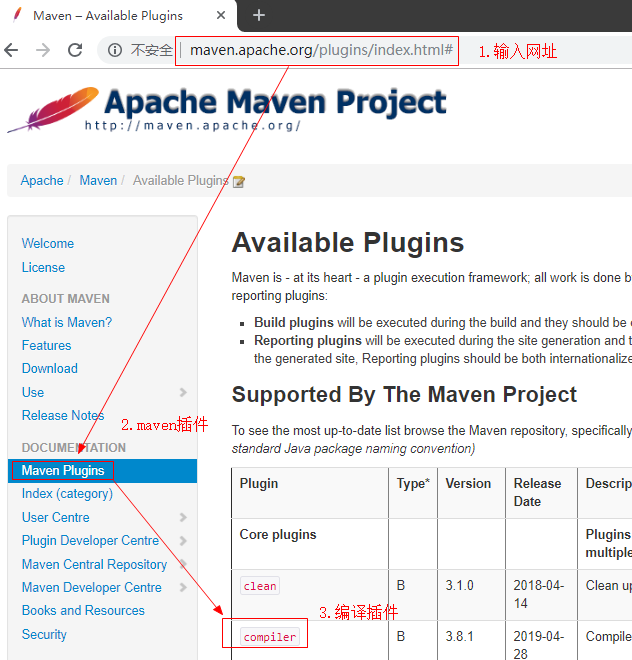The height and width of the screenshot is (660, 632).
Task: Reload the page with refresh icon
Action: [x=75, y=50]
